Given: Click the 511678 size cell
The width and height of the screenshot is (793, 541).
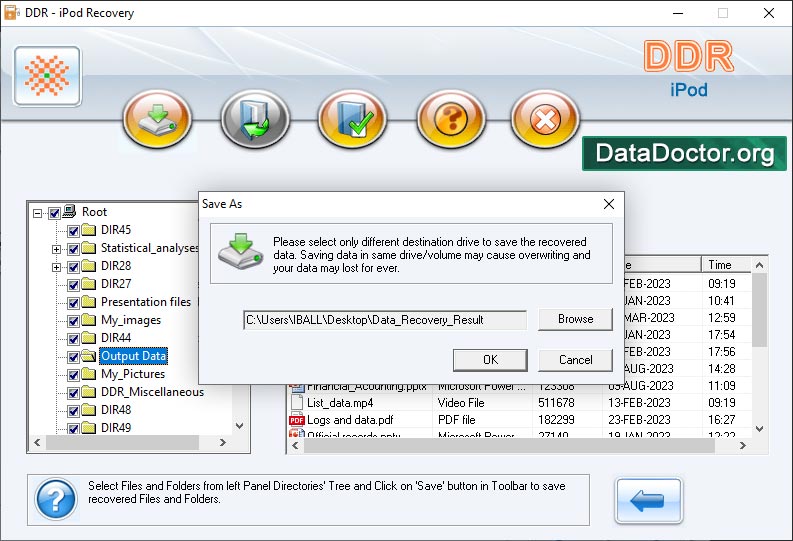Looking at the screenshot, I should coord(556,403).
